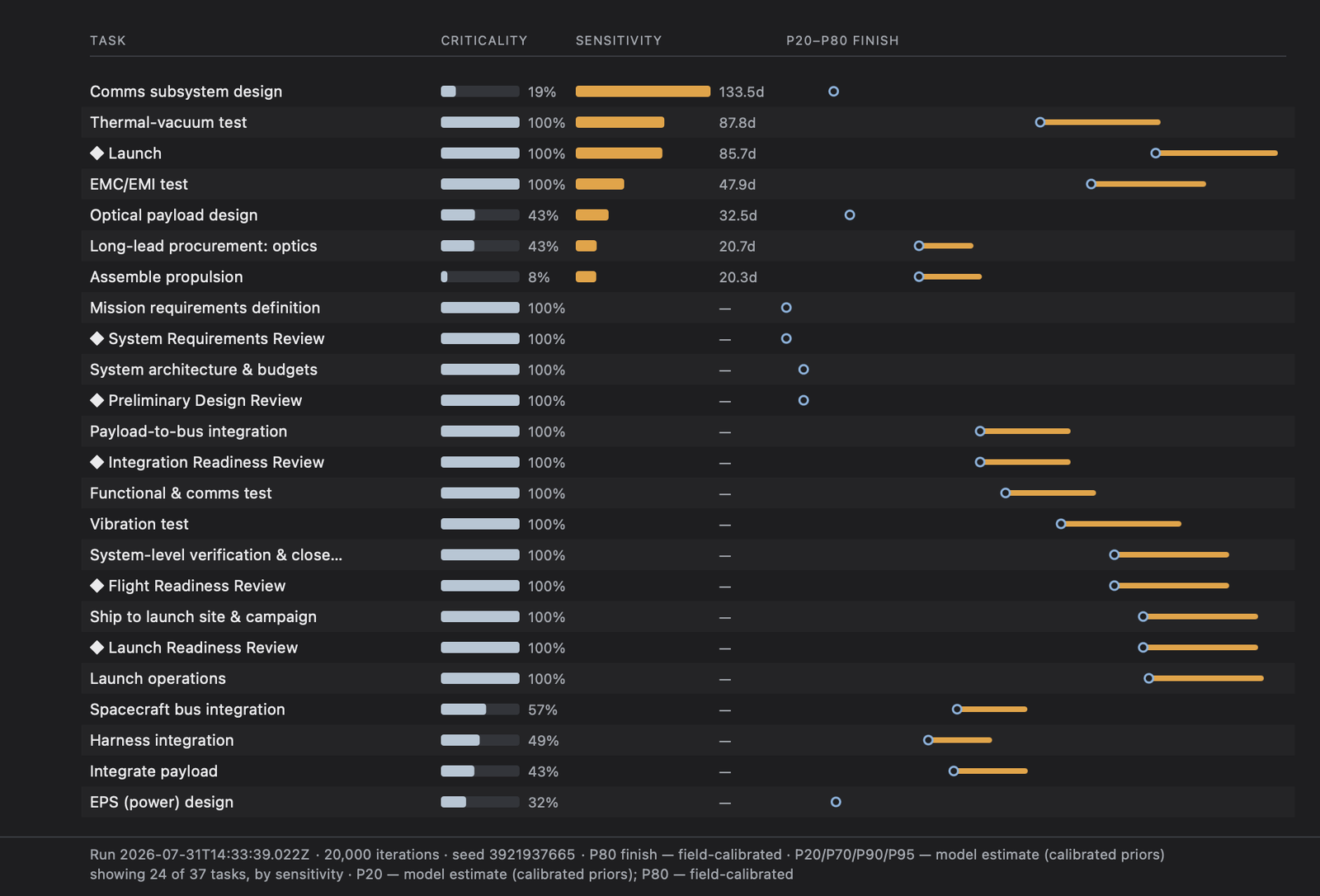Click the Payload-to-bus integration P20–P80 range bar
The image size is (1320, 896).
point(1025,431)
